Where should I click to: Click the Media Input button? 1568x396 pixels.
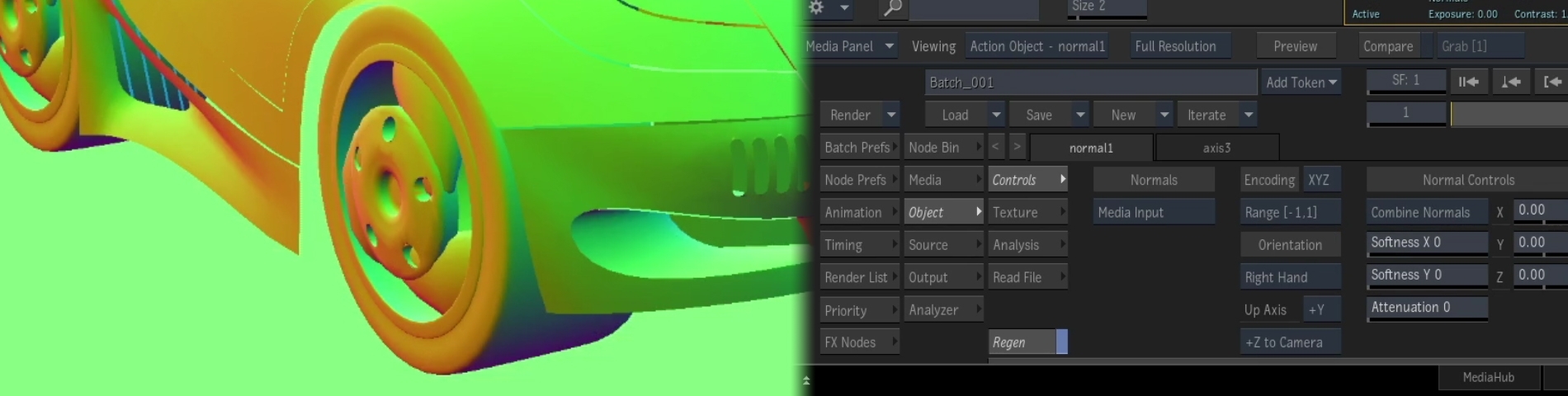pyautogui.click(x=1154, y=212)
